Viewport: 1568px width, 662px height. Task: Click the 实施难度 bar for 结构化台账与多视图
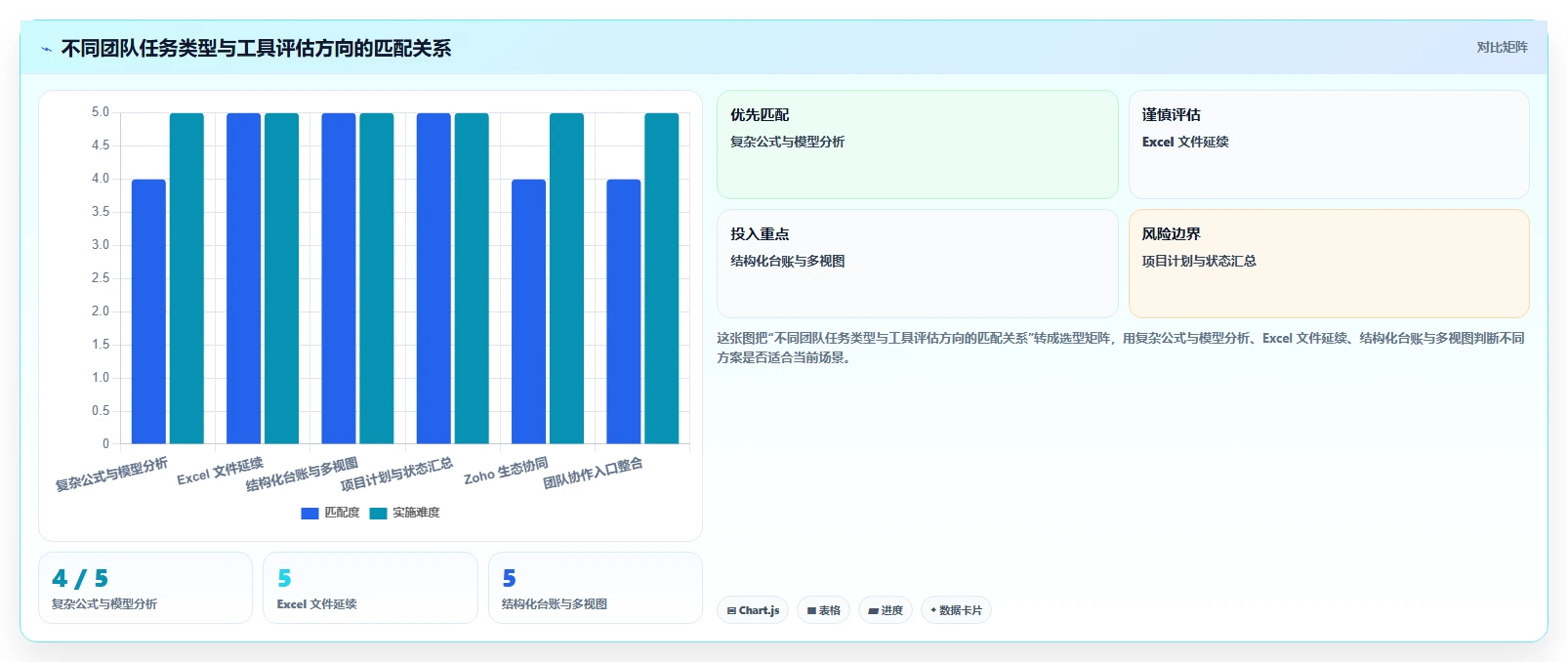[377, 278]
